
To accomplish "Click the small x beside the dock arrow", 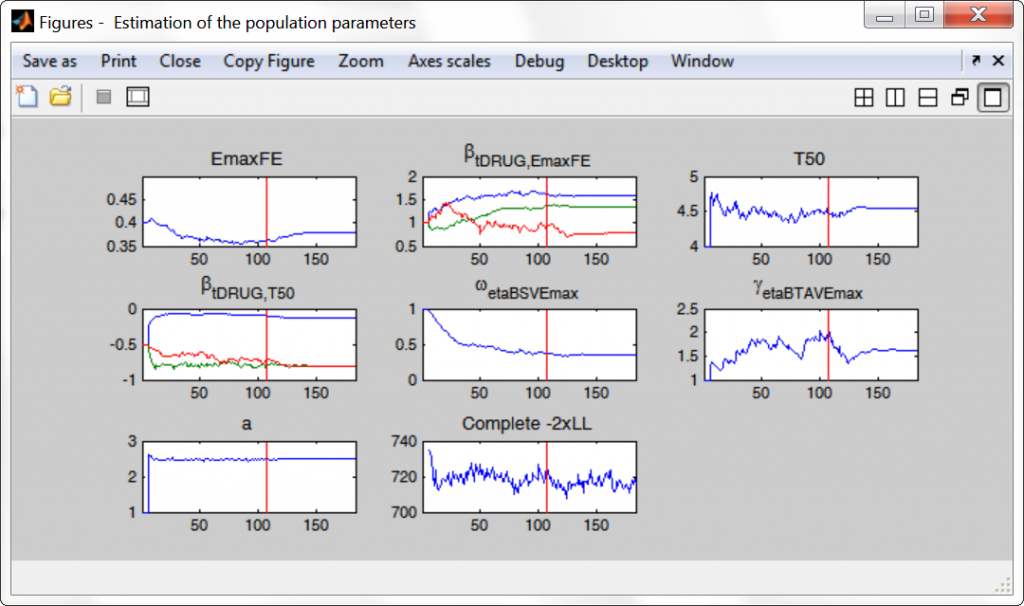I will pyautogui.click(x=998, y=61).
